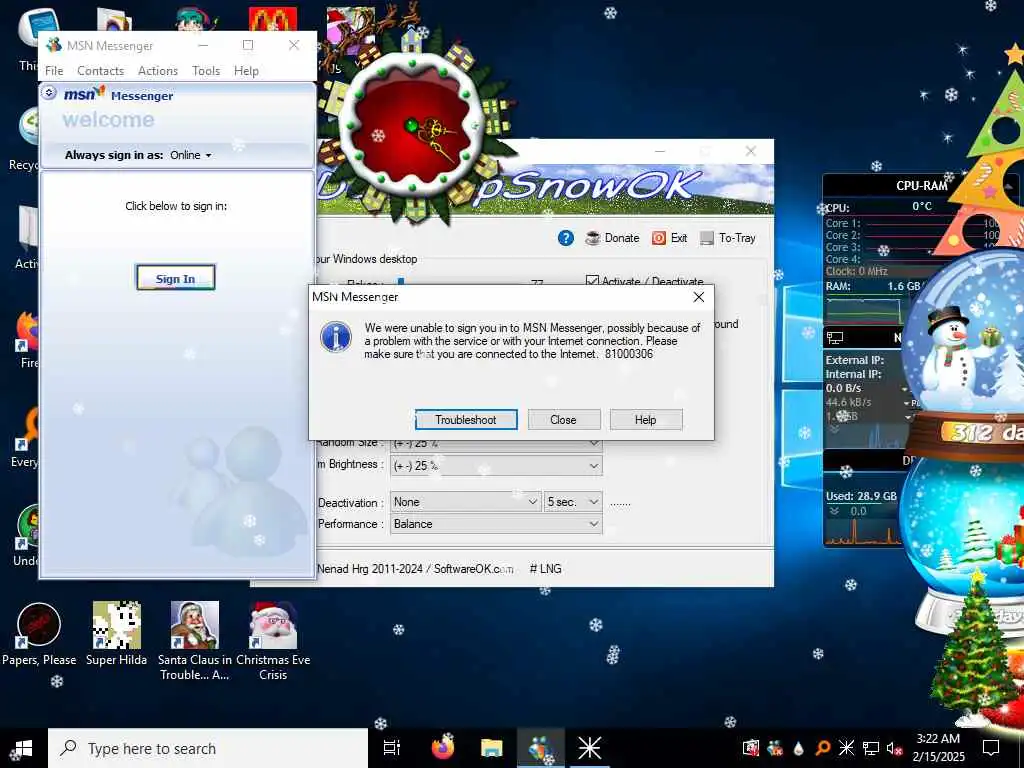The image size is (1024, 768).
Task: Open the blue question-mark help icon in DesktopSnowOK
Action: pyautogui.click(x=566, y=238)
